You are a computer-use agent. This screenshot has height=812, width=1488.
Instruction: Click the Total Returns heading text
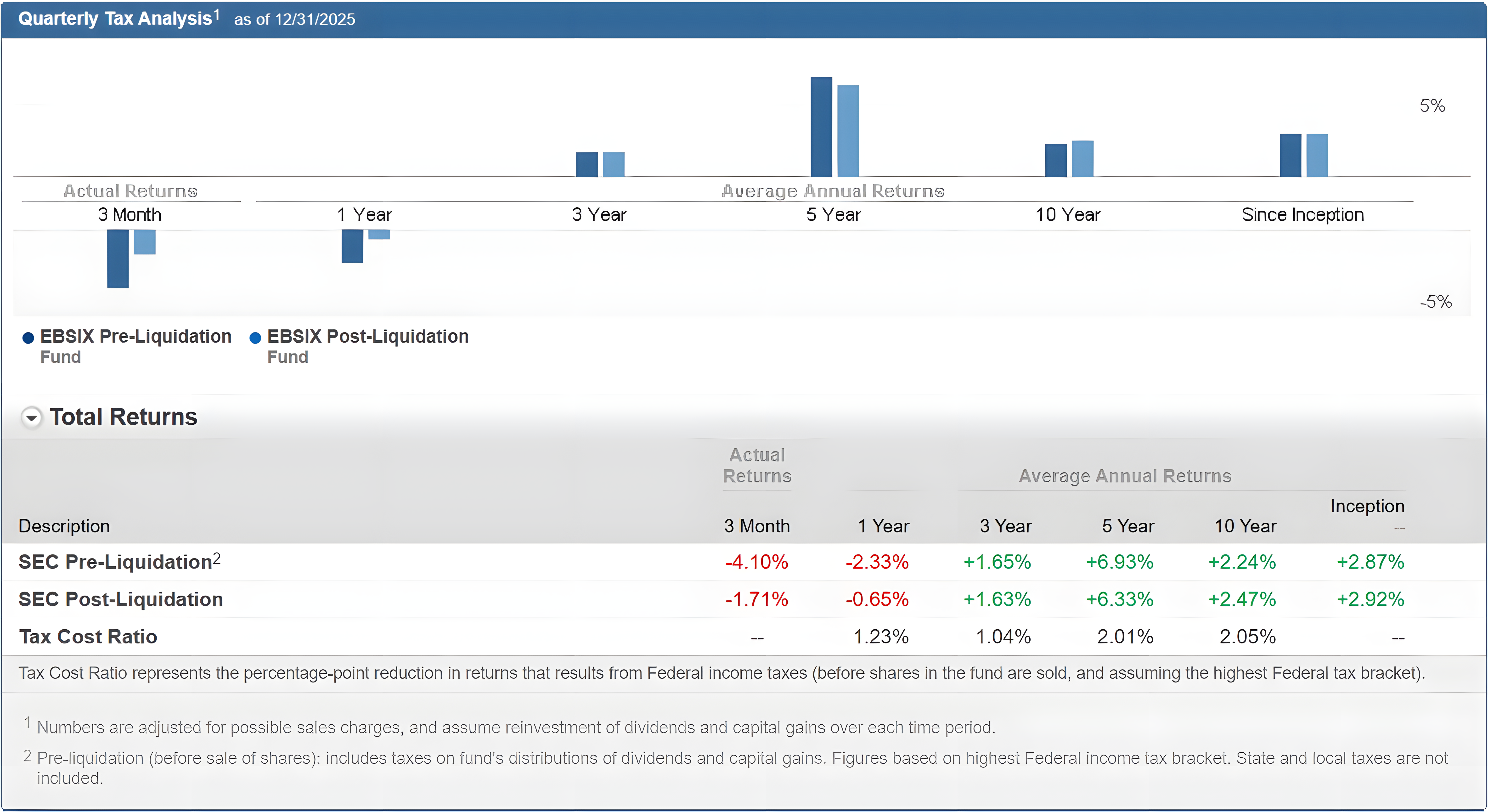coord(123,417)
